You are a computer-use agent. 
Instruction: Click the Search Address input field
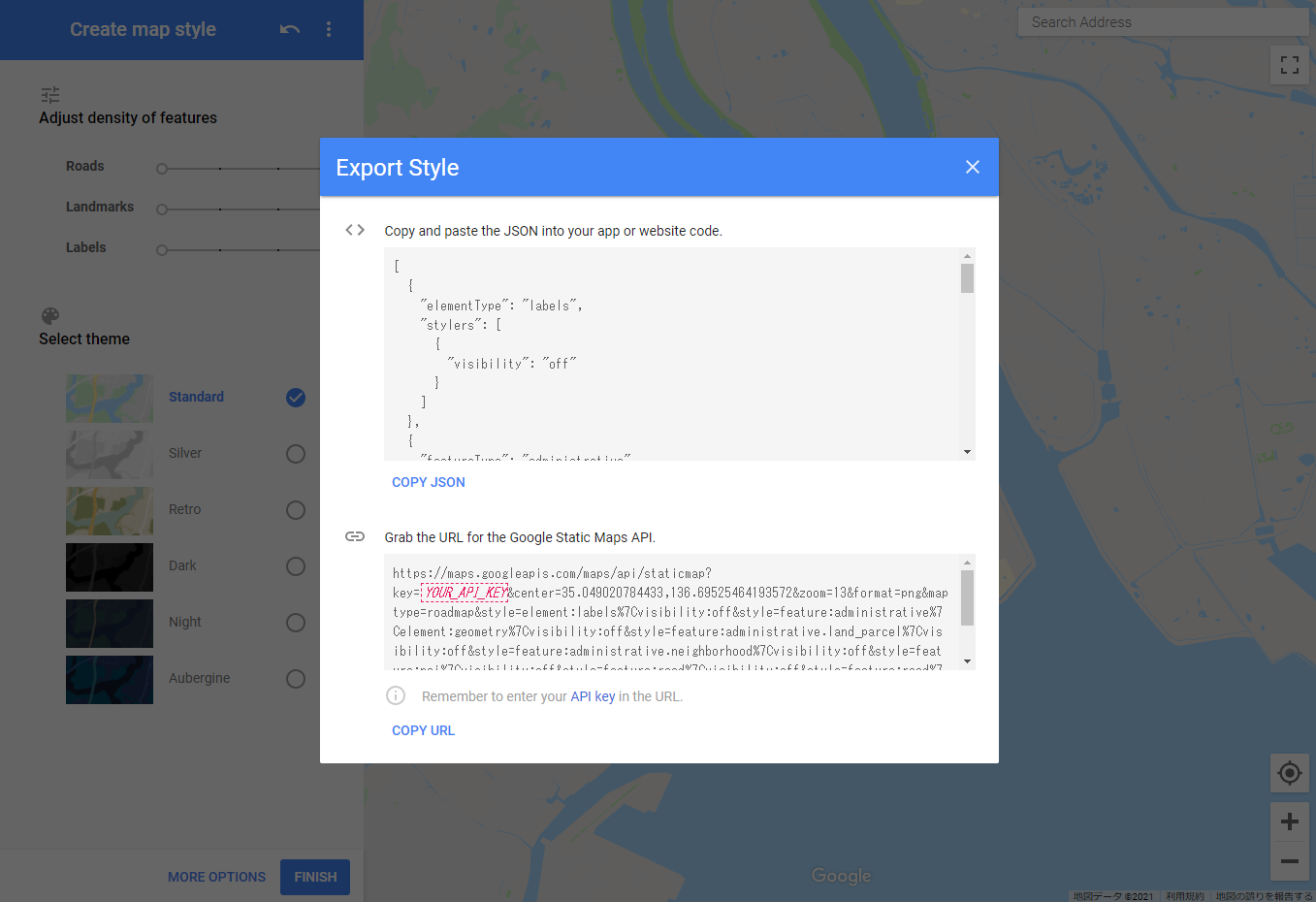pos(1161,21)
